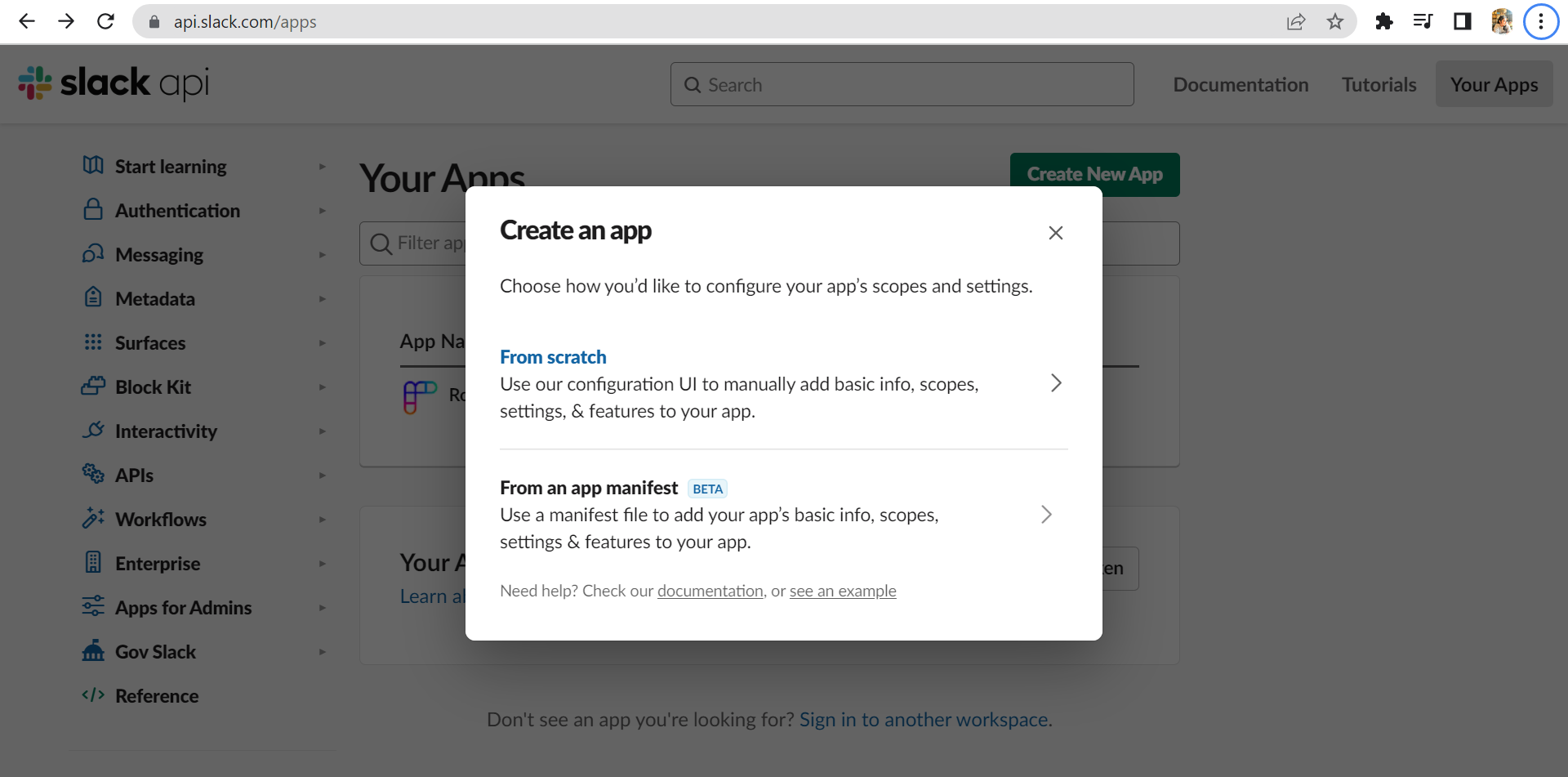The width and height of the screenshot is (1568, 777).
Task: Follow the see an example link
Action: (x=842, y=591)
